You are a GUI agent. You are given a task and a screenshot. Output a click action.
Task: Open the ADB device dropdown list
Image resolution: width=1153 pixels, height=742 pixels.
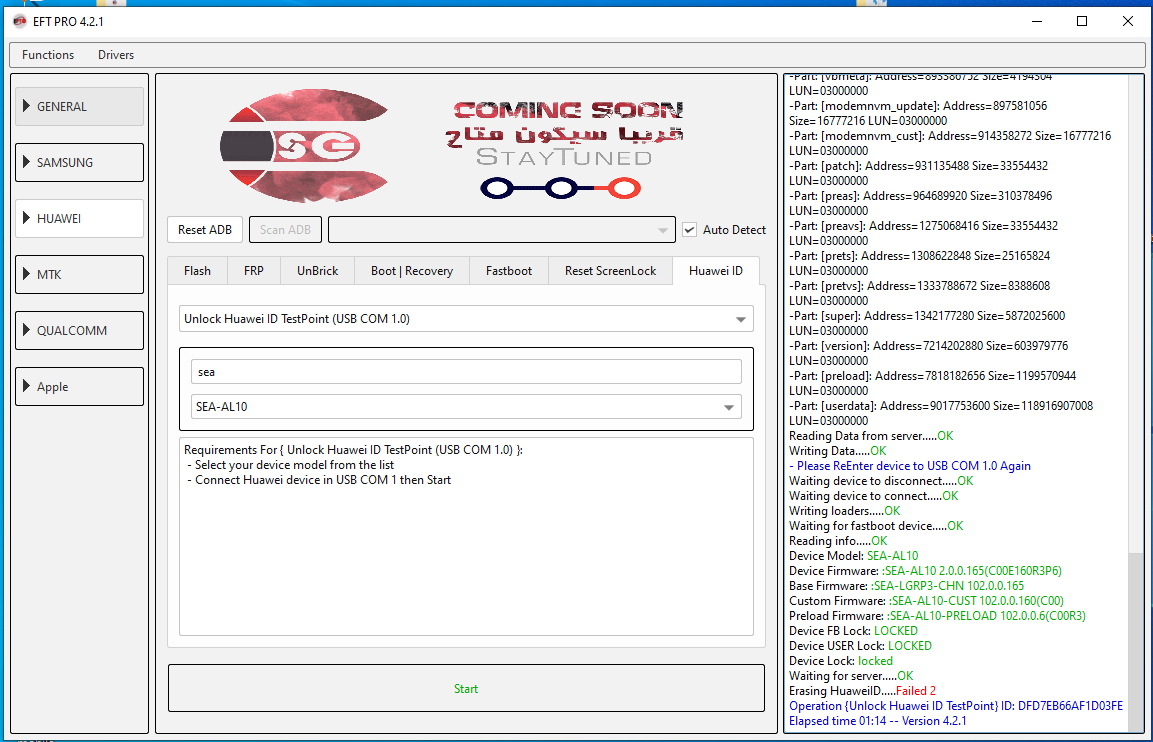point(501,229)
